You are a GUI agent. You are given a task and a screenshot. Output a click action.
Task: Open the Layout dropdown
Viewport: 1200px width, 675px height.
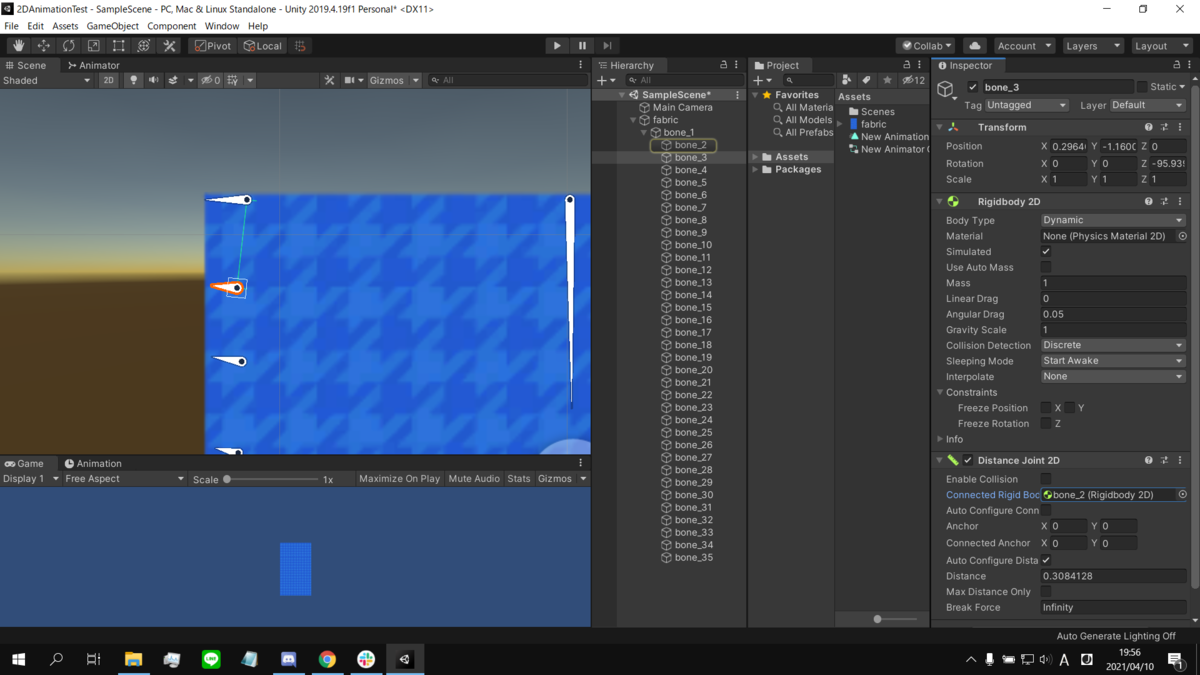tap(1160, 46)
